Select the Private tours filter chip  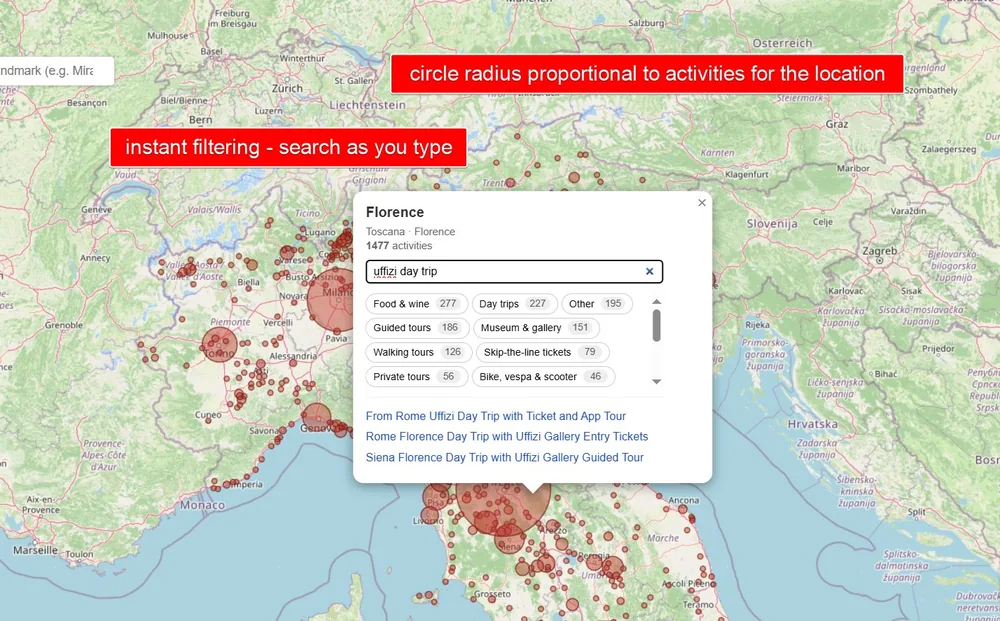[x=416, y=377]
